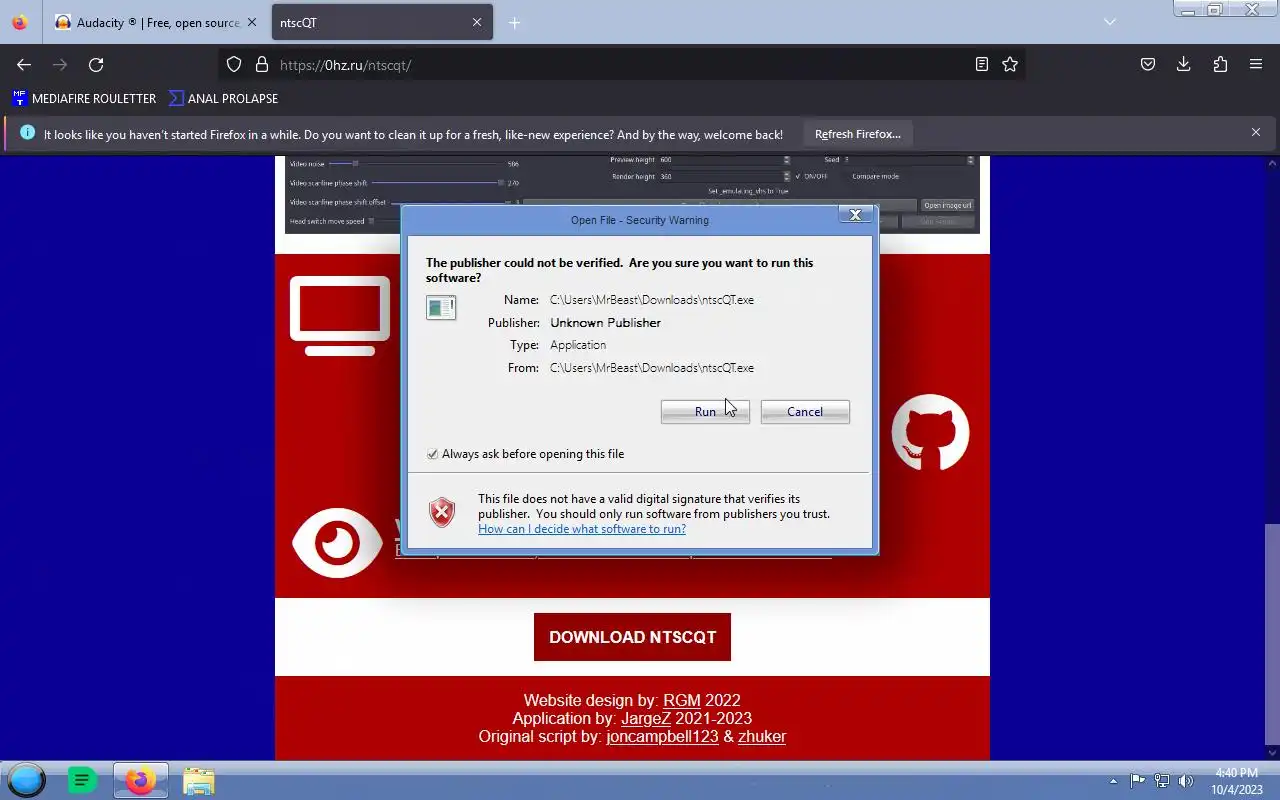Screen dimensions: 1280x800
Task: Toggle the ON/OFF checkbox in ntscQT preview
Action: (798, 176)
